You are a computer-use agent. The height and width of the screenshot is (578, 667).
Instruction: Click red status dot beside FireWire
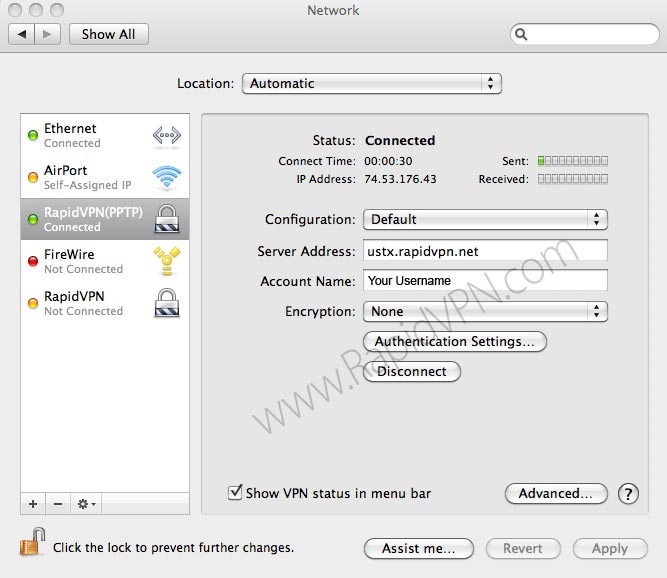click(x=33, y=261)
